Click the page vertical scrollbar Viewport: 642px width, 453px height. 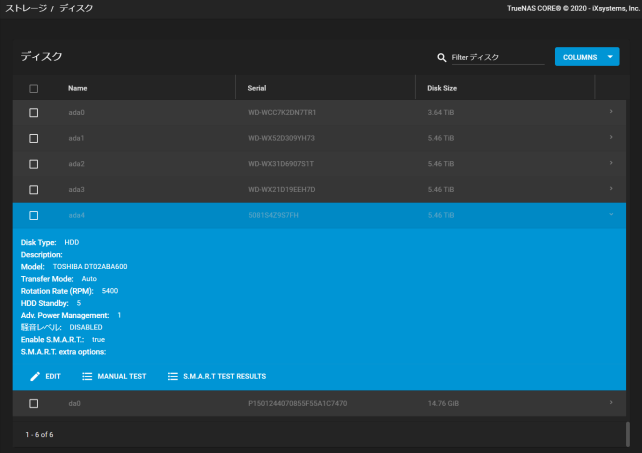pyautogui.click(x=629, y=433)
